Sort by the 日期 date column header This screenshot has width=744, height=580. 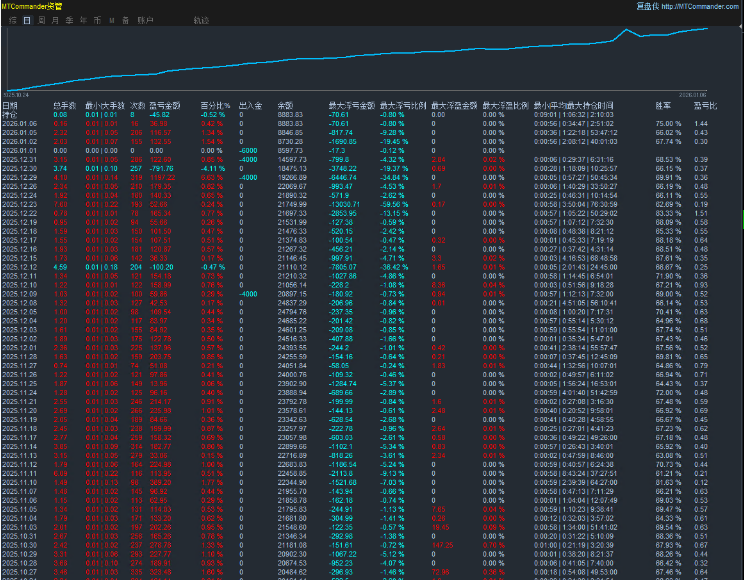10,105
